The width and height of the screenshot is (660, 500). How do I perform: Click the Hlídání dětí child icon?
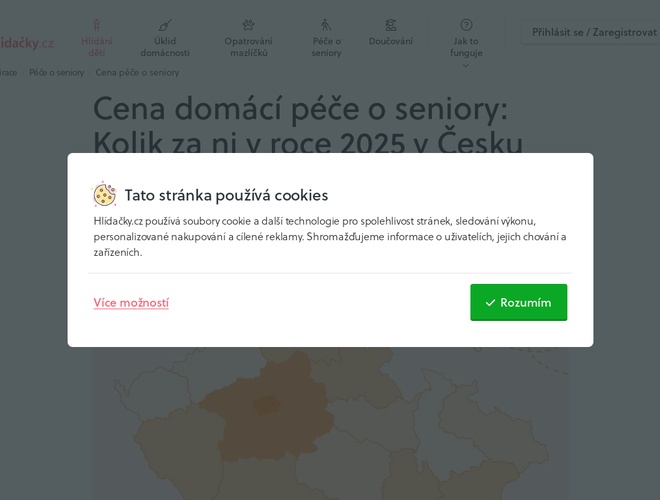coord(96,25)
